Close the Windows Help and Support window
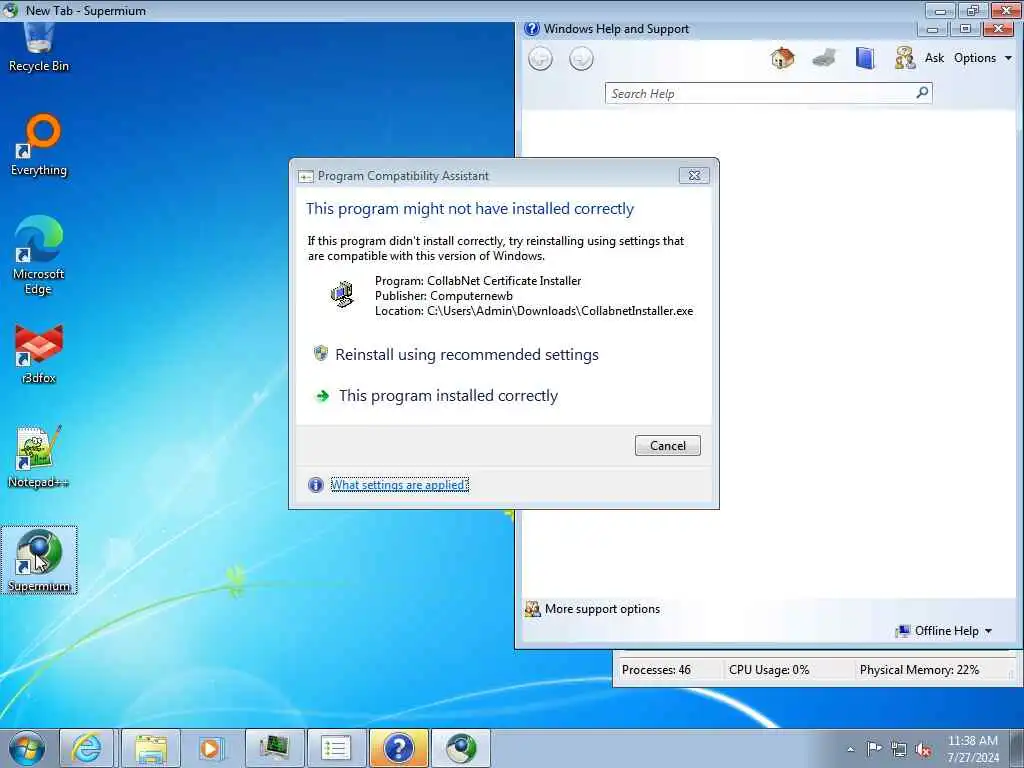 click(x=999, y=29)
